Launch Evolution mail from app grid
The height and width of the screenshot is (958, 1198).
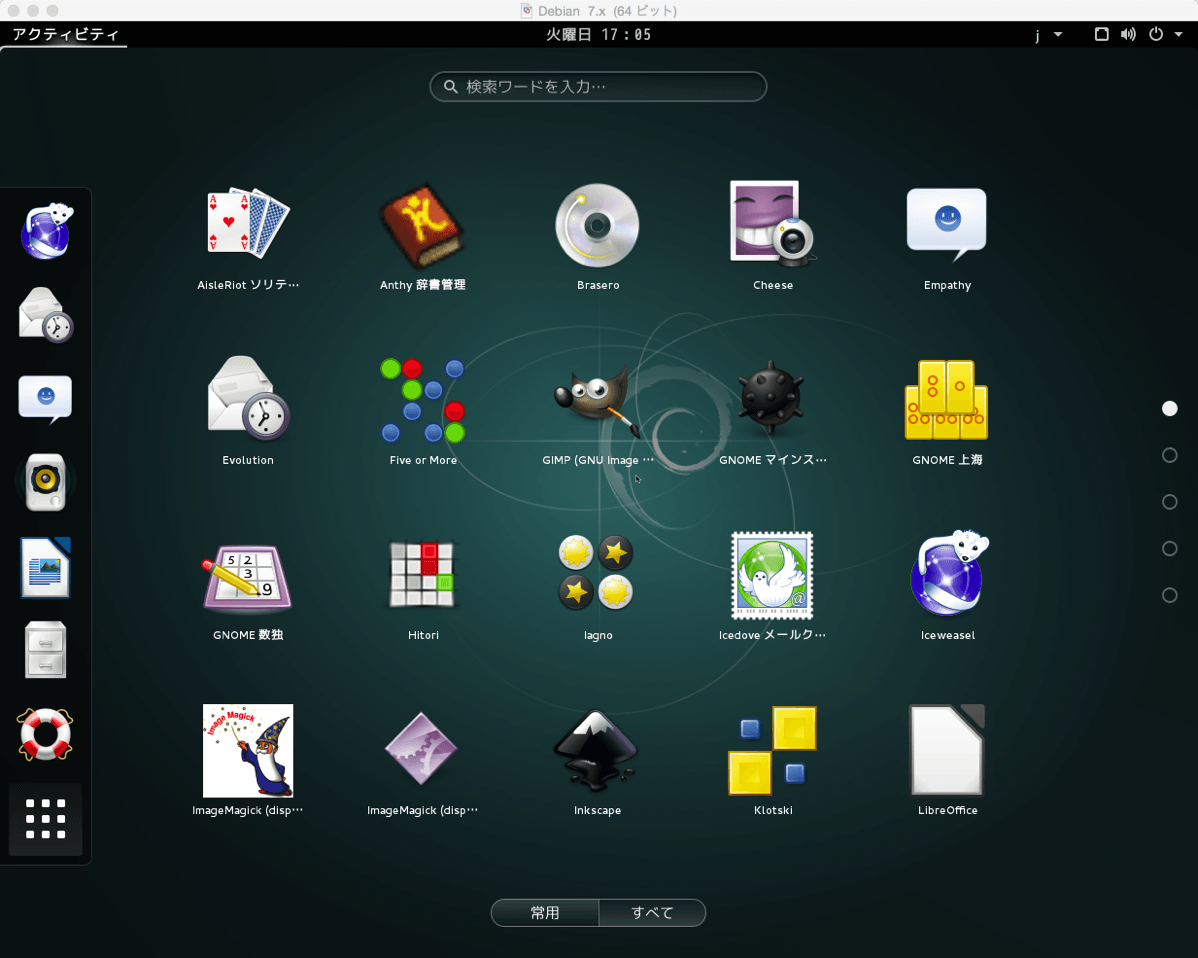pyautogui.click(x=248, y=411)
